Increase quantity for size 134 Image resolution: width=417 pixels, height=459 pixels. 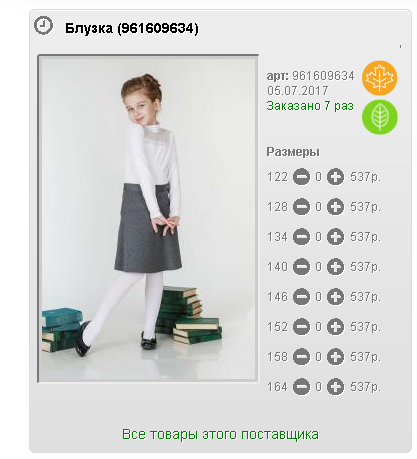click(335, 237)
